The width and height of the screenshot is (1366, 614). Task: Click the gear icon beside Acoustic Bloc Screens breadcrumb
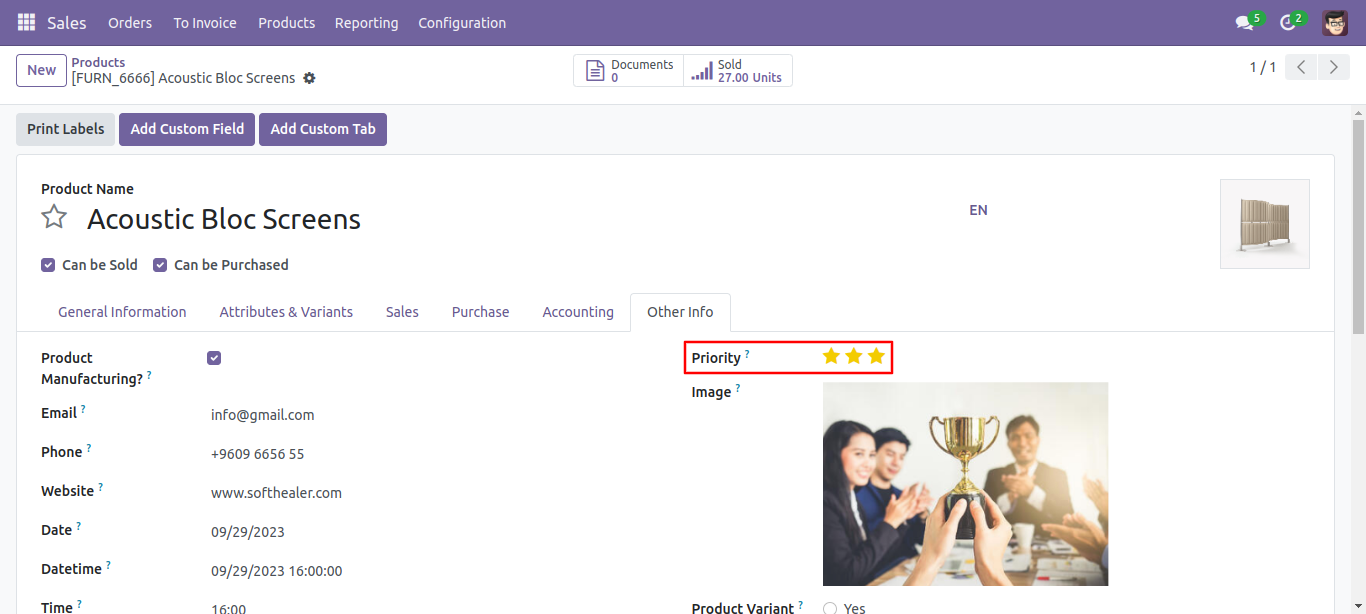point(309,78)
